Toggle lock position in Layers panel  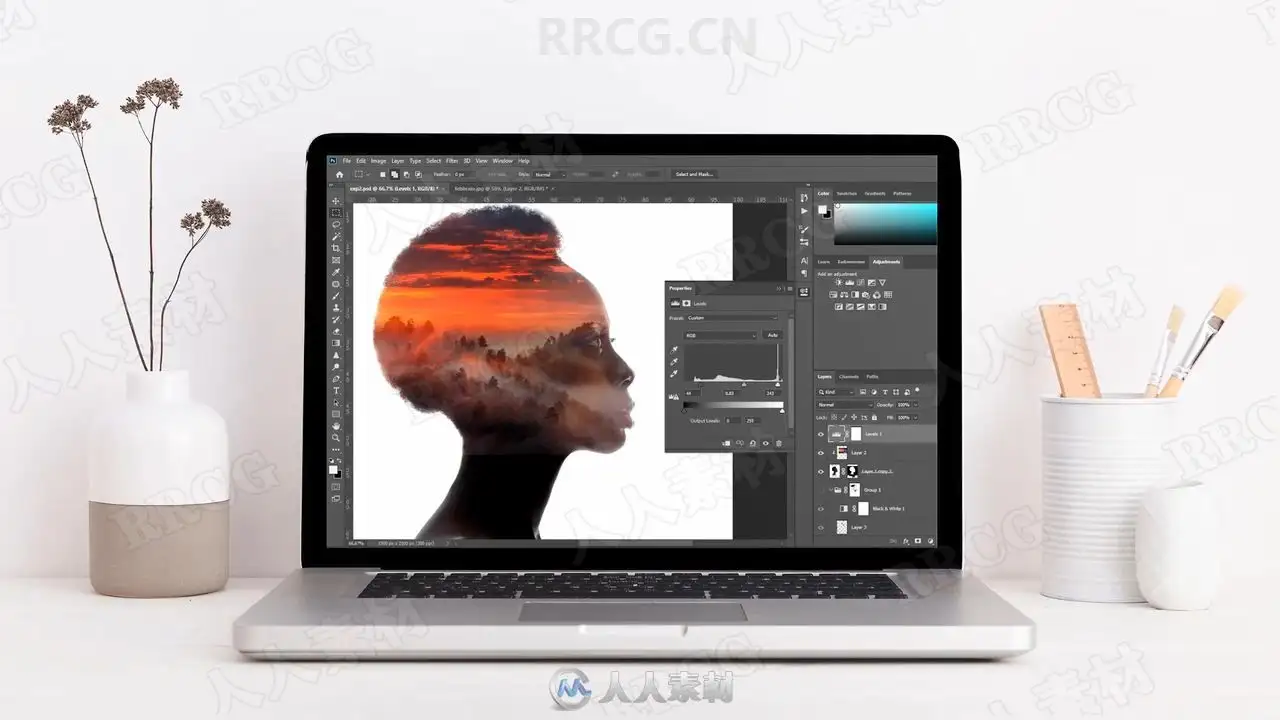tap(854, 417)
